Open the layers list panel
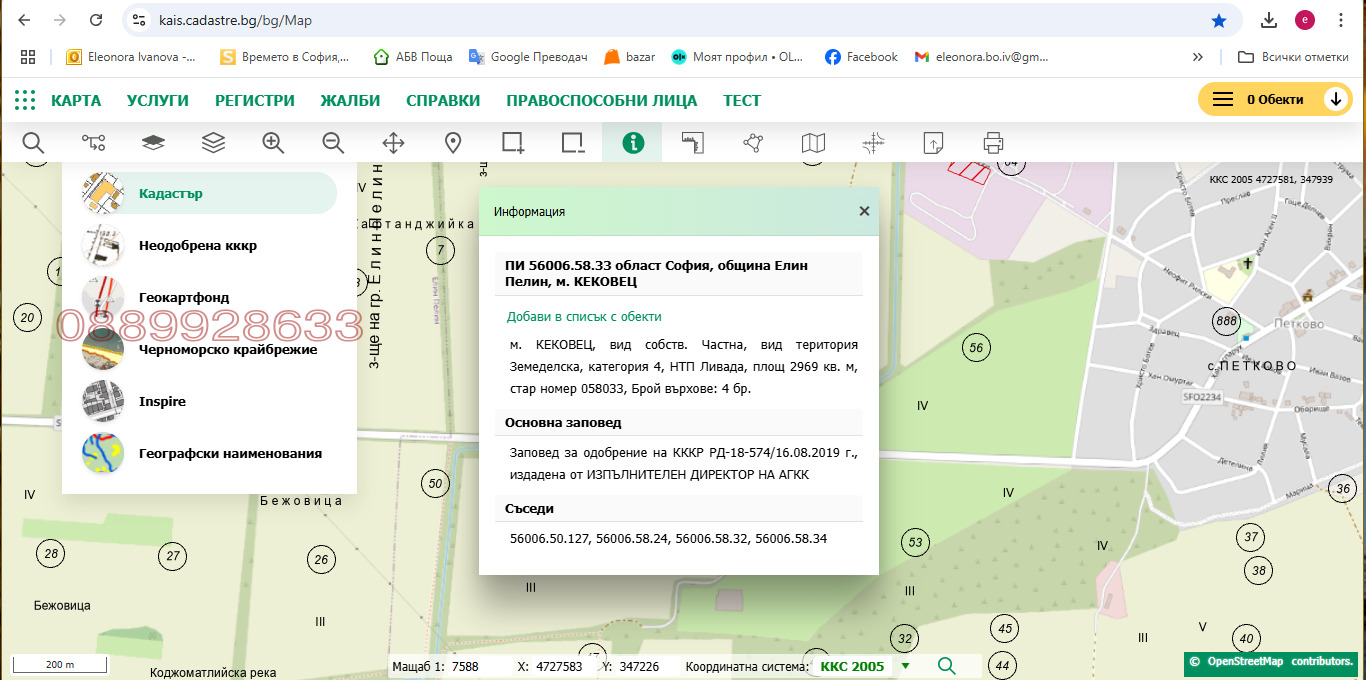Screen dimensions: 1366x680 click(213, 142)
